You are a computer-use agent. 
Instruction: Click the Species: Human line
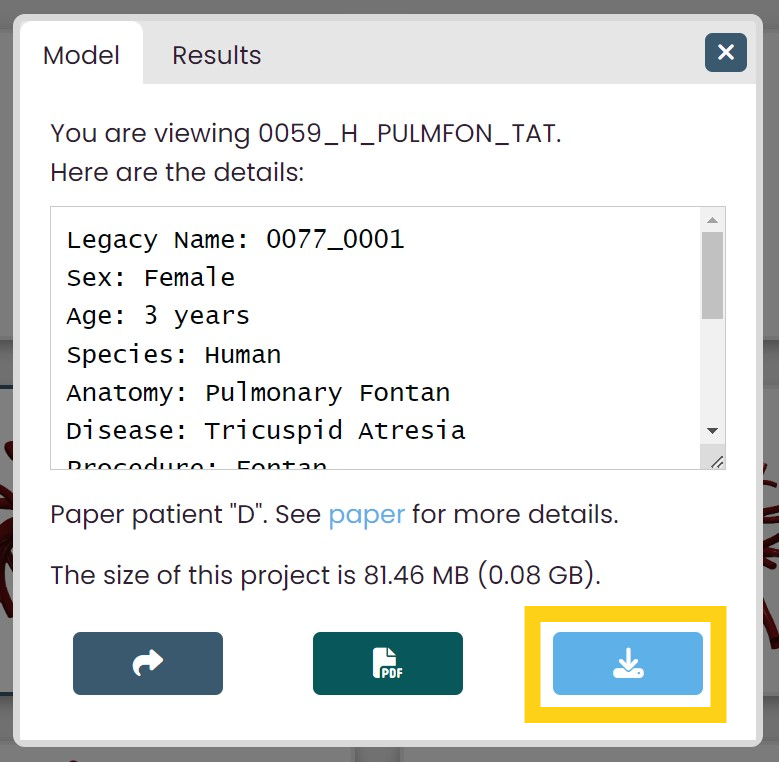click(x=174, y=355)
